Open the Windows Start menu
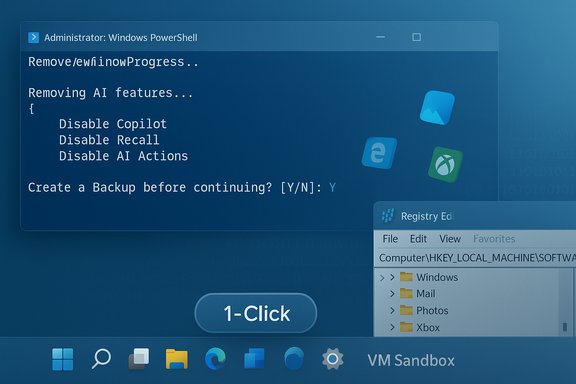 click(62, 359)
